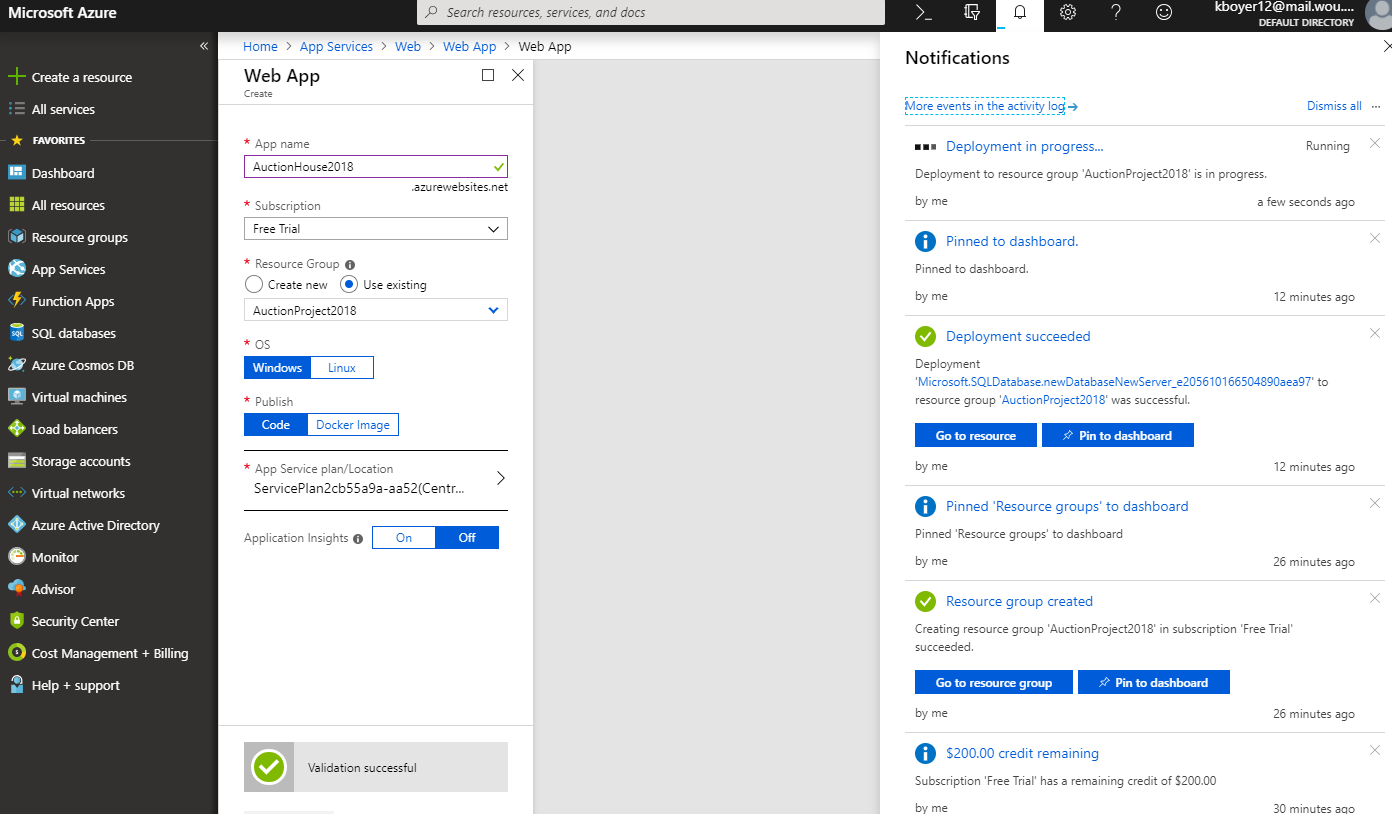This screenshot has width=1392, height=814.
Task: Click Go to resource group button
Action: [x=994, y=683]
